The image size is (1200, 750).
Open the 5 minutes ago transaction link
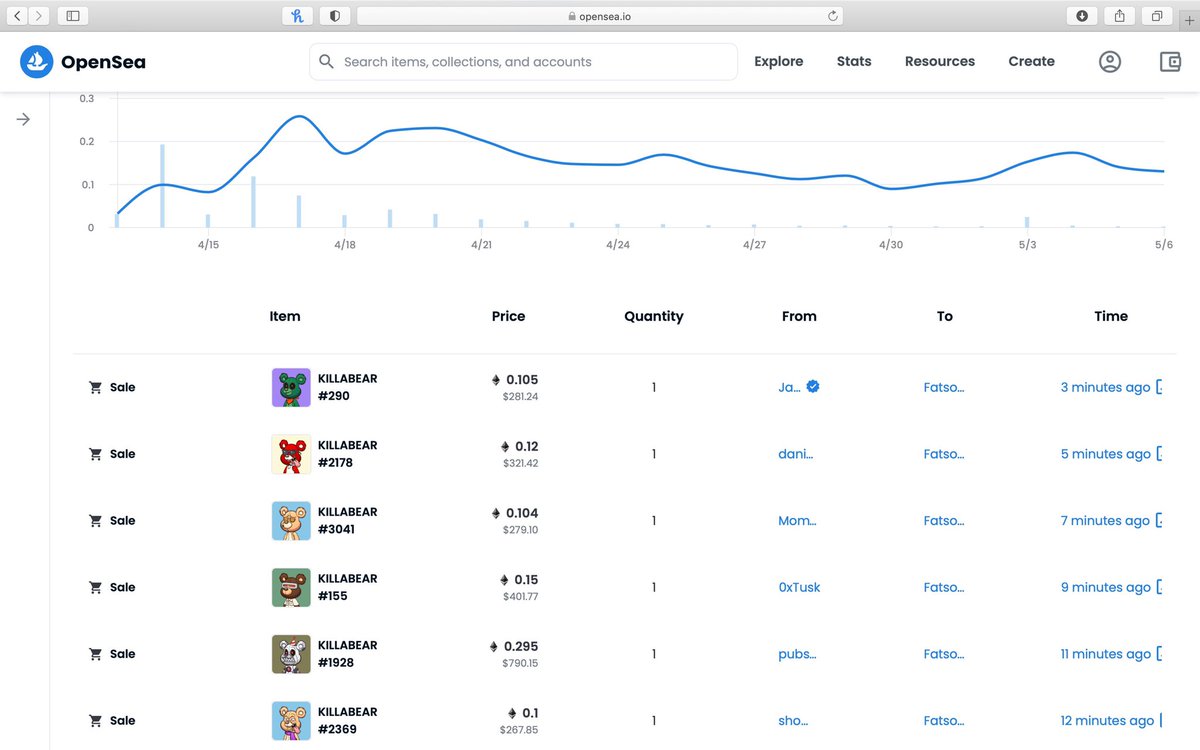coord(1105,454)
